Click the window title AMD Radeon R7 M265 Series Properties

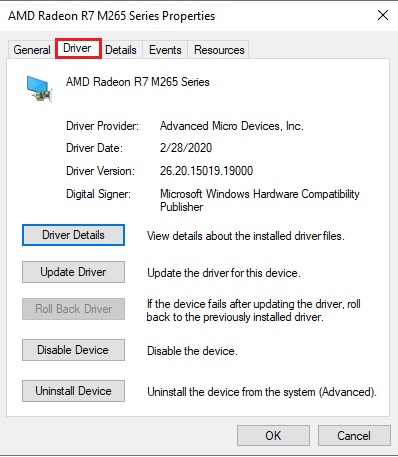click(x=112, y=16)
